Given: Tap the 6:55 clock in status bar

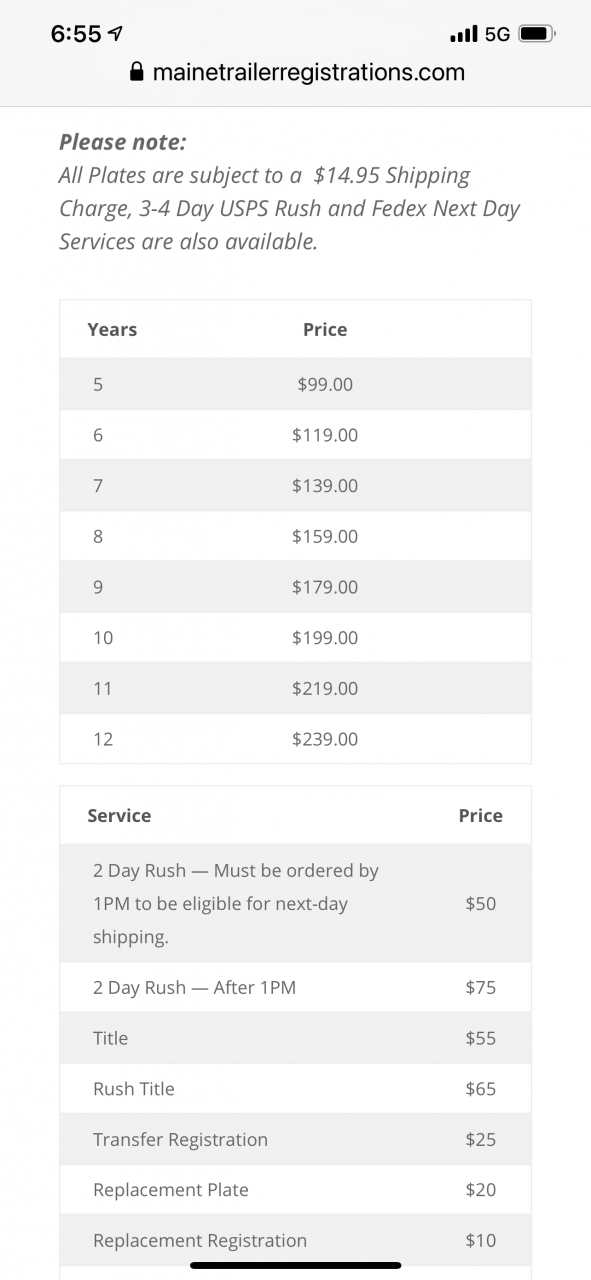Looking at the screenshot, I should click(x=75, y=34).
